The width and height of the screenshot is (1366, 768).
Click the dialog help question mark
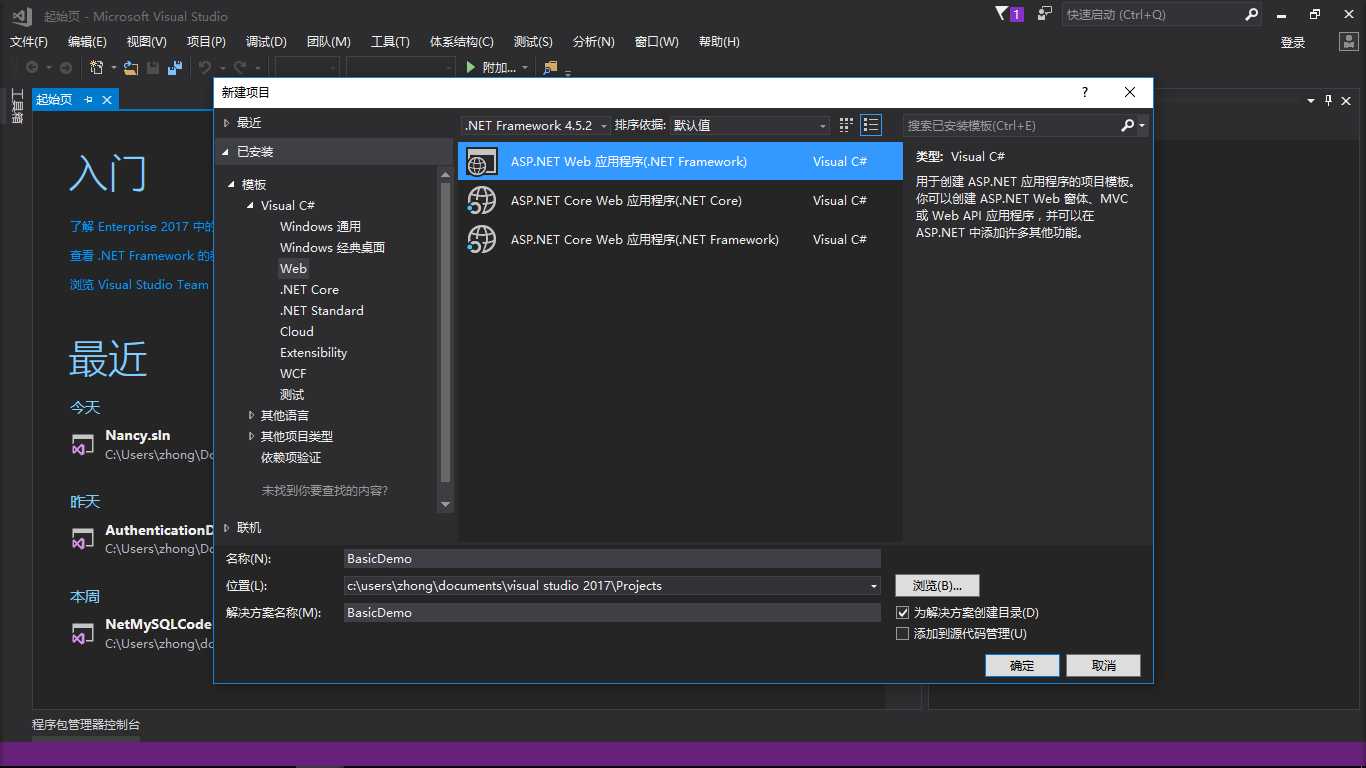(x=1085, y=92)
